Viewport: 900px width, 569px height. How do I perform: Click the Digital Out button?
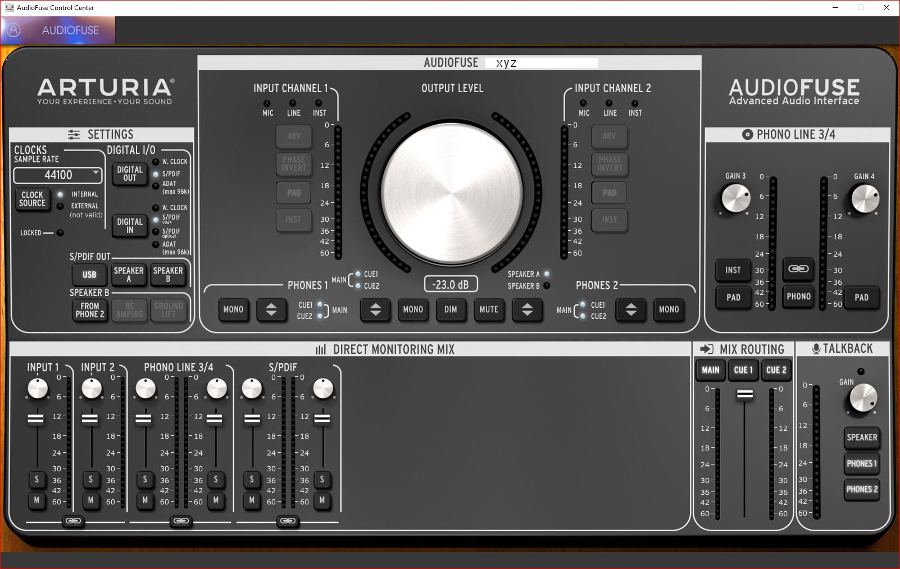point(130,173)
